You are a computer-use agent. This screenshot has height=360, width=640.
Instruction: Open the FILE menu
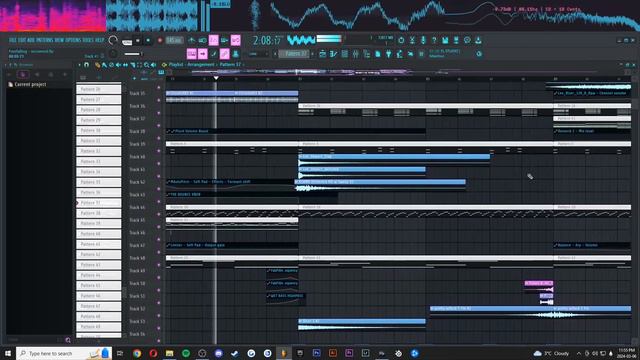(x=13, y=40)
